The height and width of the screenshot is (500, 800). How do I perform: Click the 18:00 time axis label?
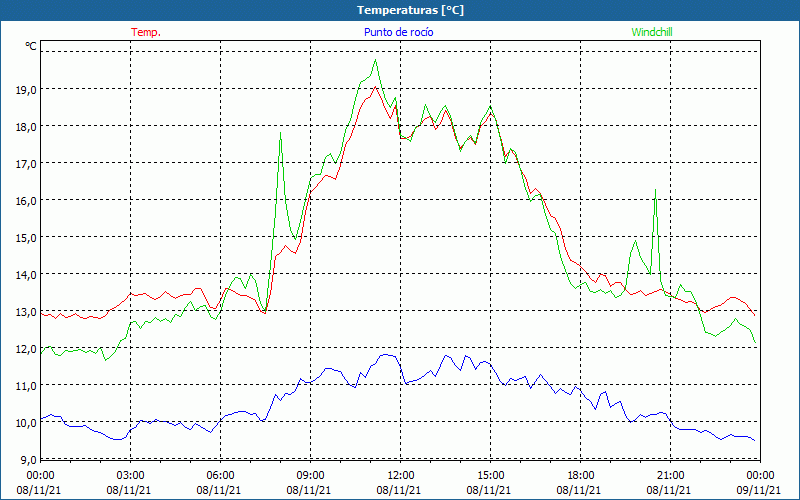click(581, 476)
